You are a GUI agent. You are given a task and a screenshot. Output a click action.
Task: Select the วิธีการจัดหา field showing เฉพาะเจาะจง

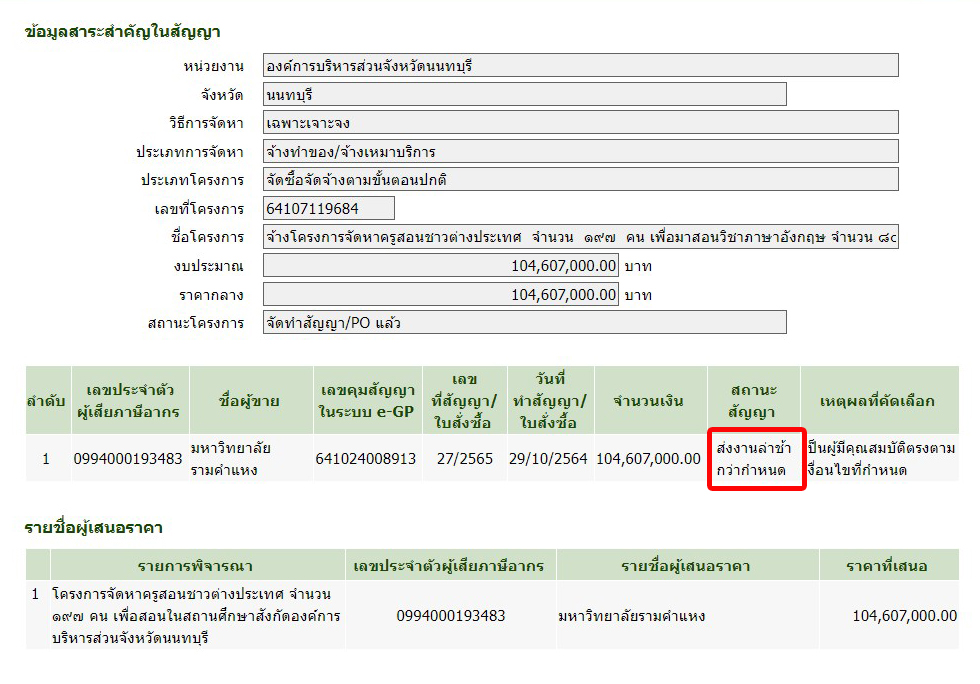click(580, 123)
